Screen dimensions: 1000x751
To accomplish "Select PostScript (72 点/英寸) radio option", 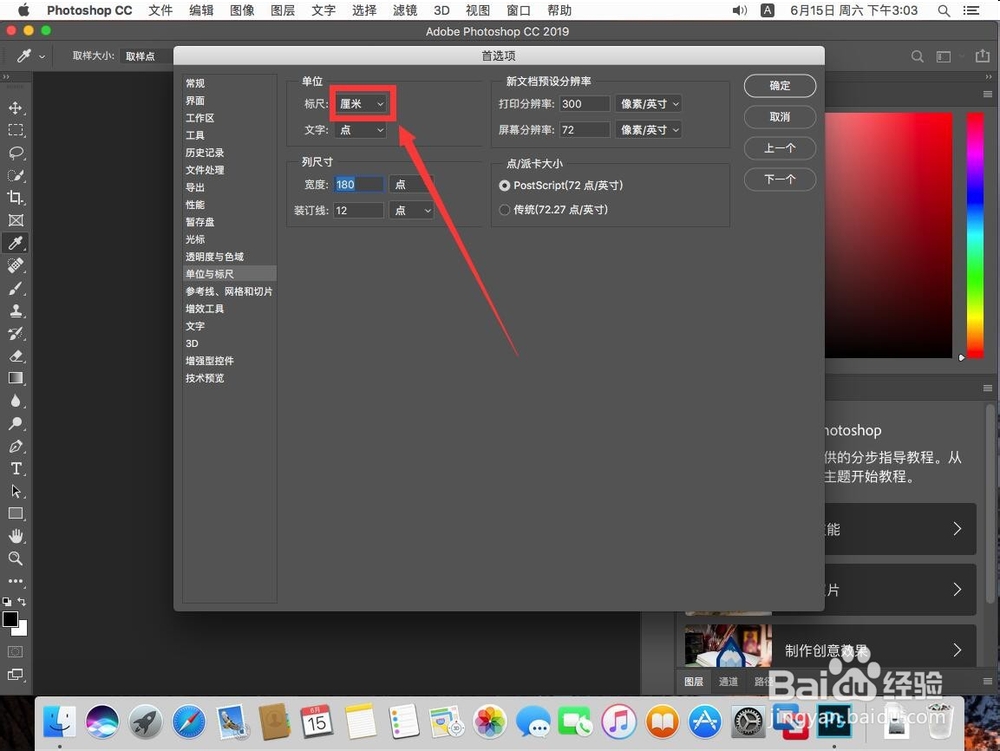I will (x=504, y=186).
